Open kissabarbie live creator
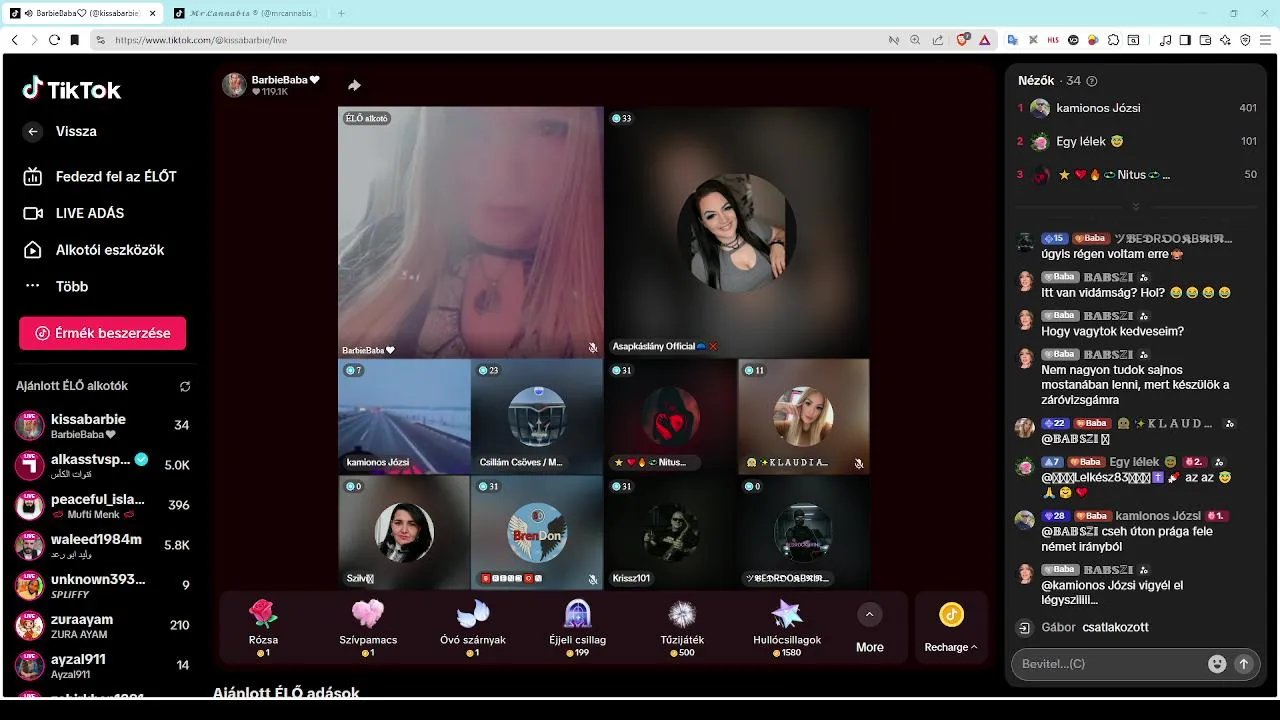The height and width of the screenshot is (720, 1280). [x=103, y=425]
